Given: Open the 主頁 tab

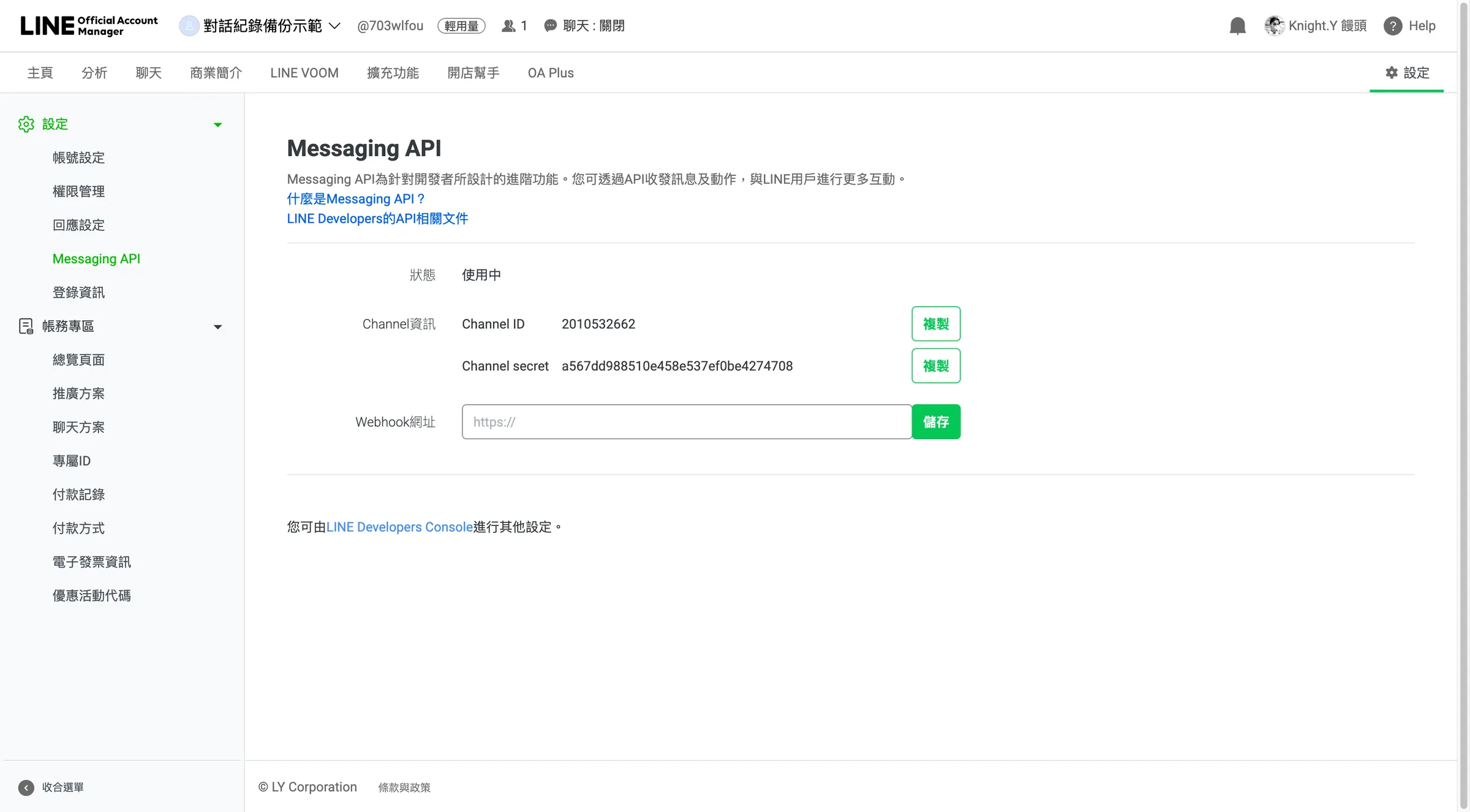Looking at the screenshot, I should pyautogui.click(x=40, y=73).
